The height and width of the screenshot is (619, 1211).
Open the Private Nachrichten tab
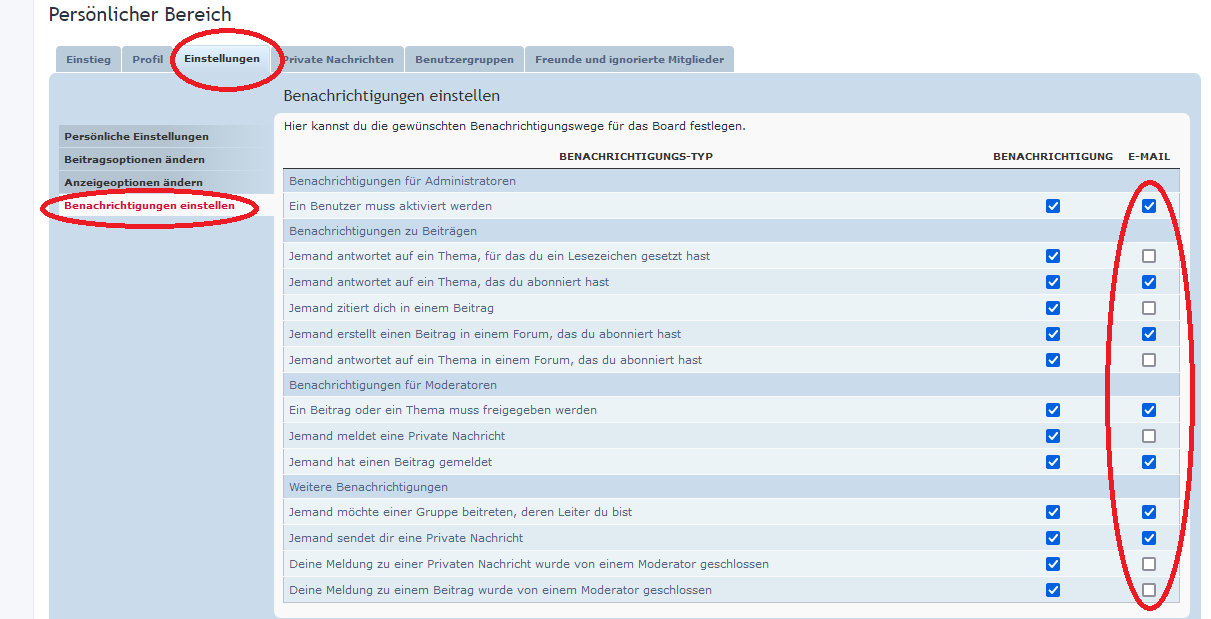click(x=338, y=59)
